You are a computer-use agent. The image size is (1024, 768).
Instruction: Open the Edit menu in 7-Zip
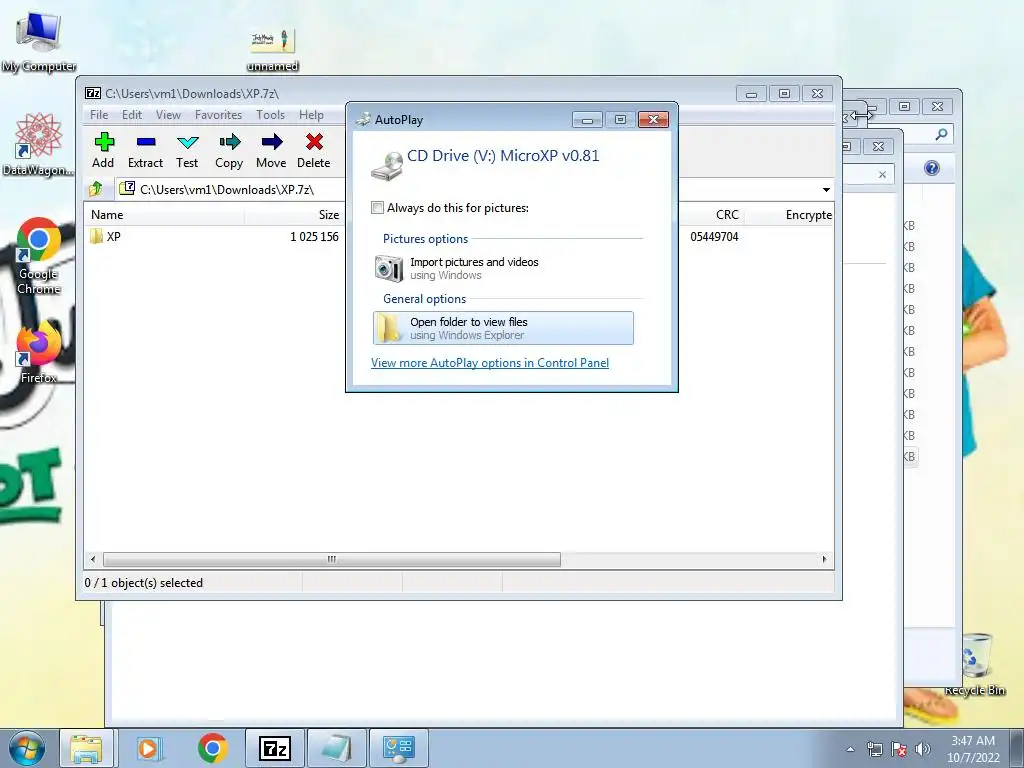point(132,115)
